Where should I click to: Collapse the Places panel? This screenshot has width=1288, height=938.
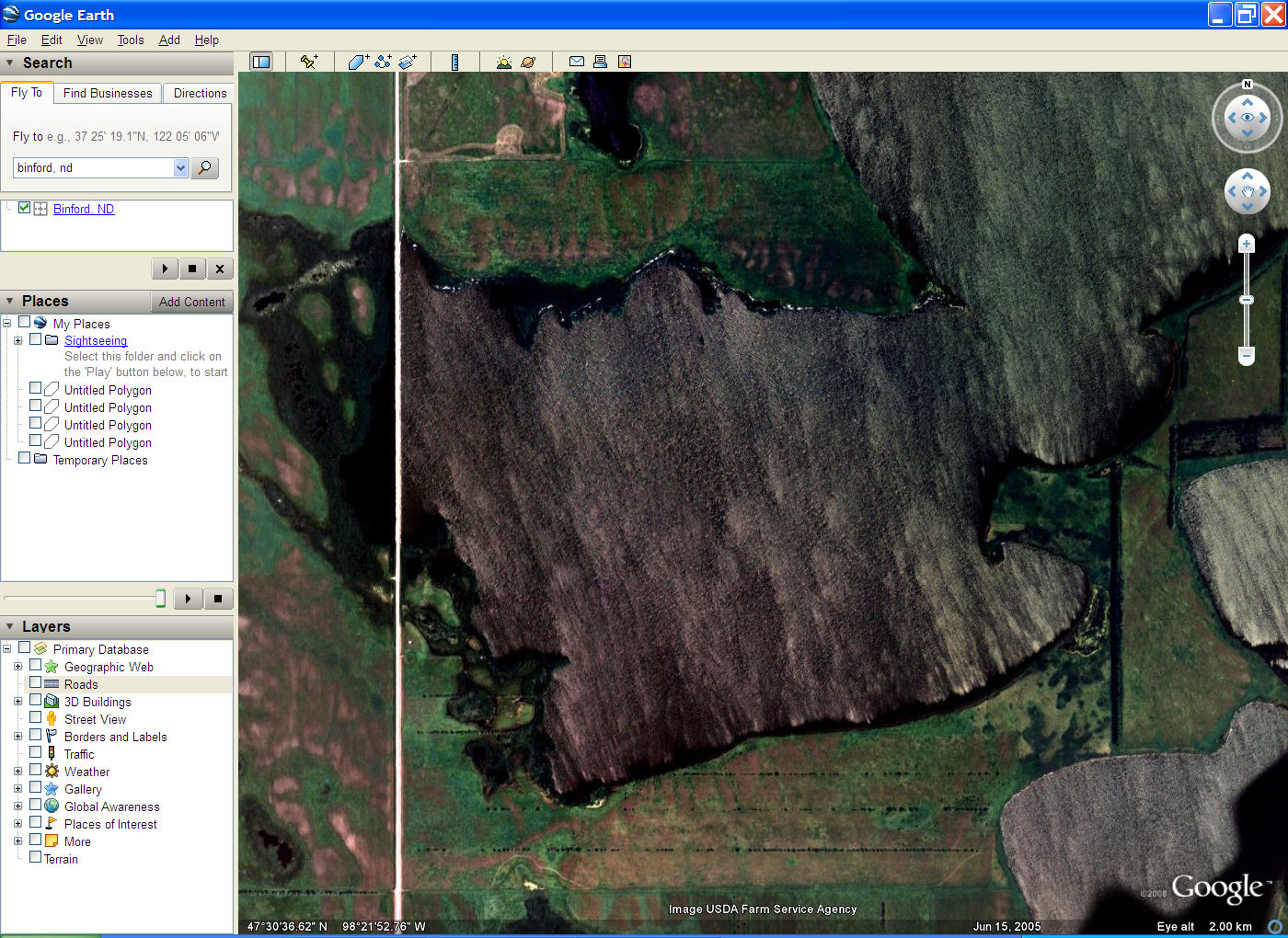(x=10, y=302)
